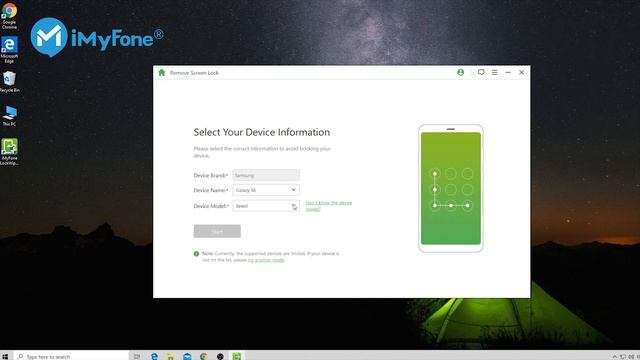Click the dark round app icon on taskbar
Image resolution: width=640 pixels, height=360 pixels.
pyautogui.click(x=220, y=356)
